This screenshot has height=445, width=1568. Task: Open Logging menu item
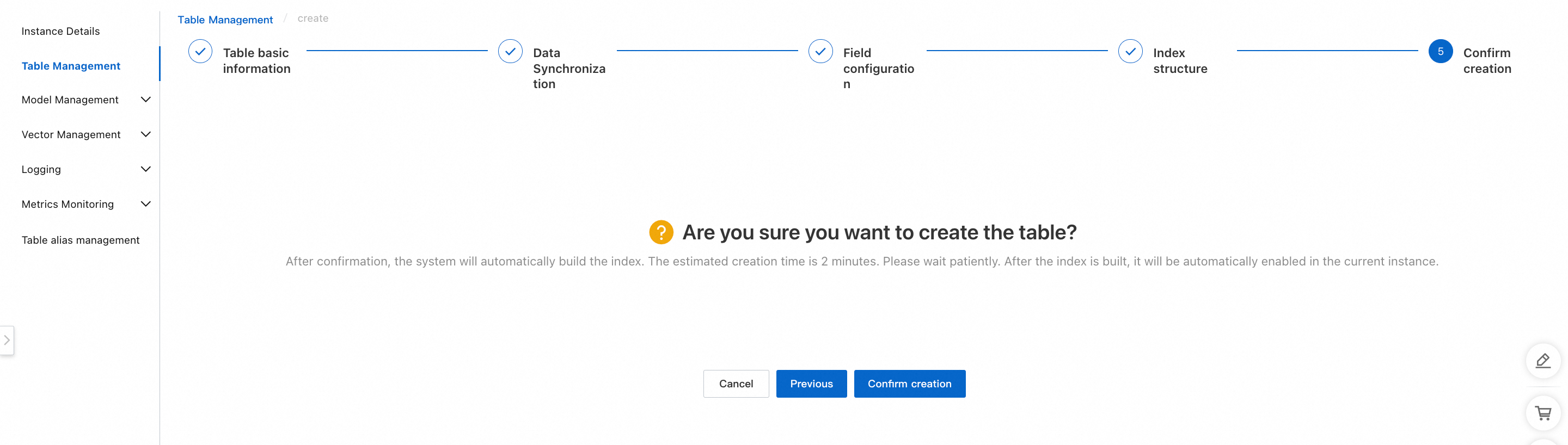[x=41, y=170]
